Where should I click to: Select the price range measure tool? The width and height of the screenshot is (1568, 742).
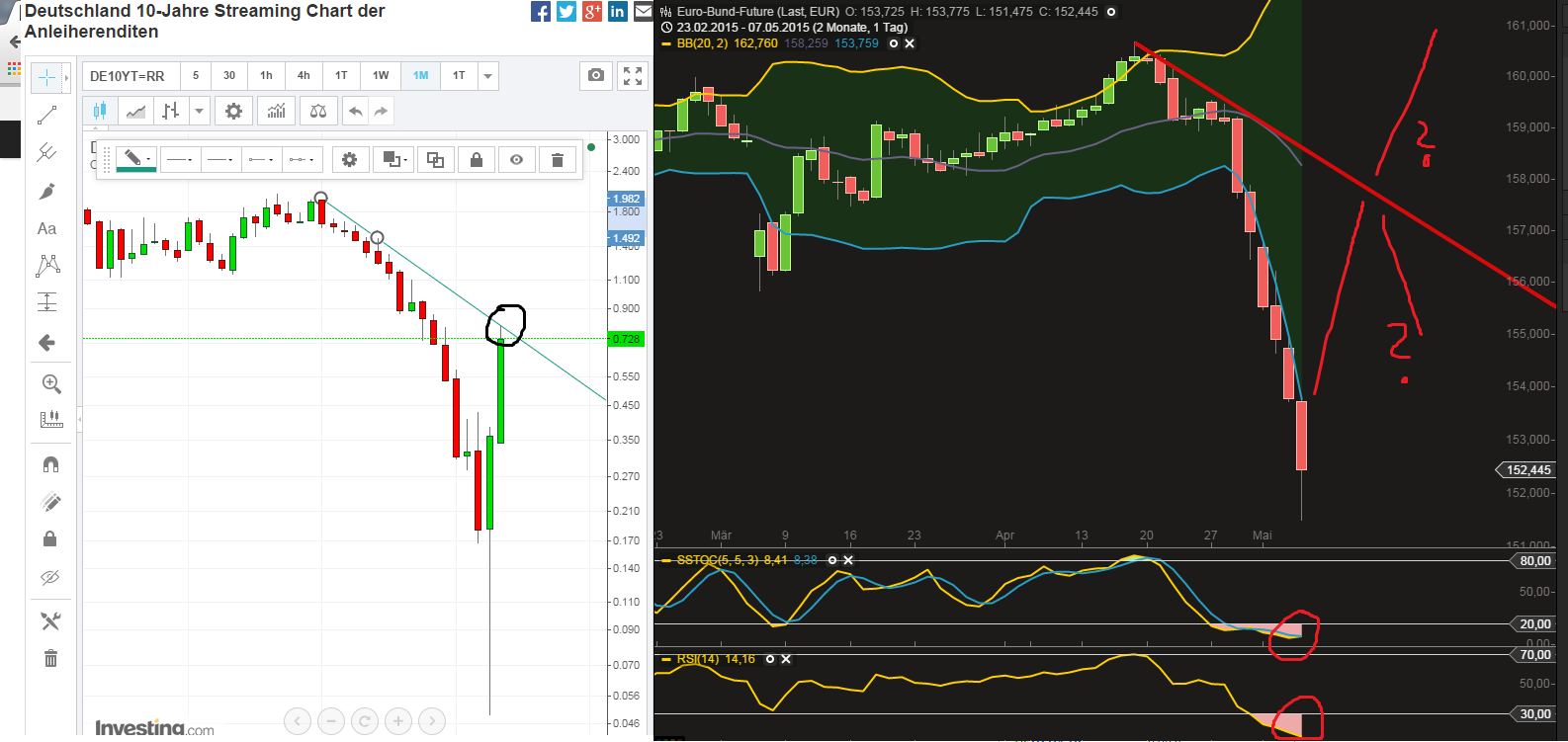coord(46,302)
